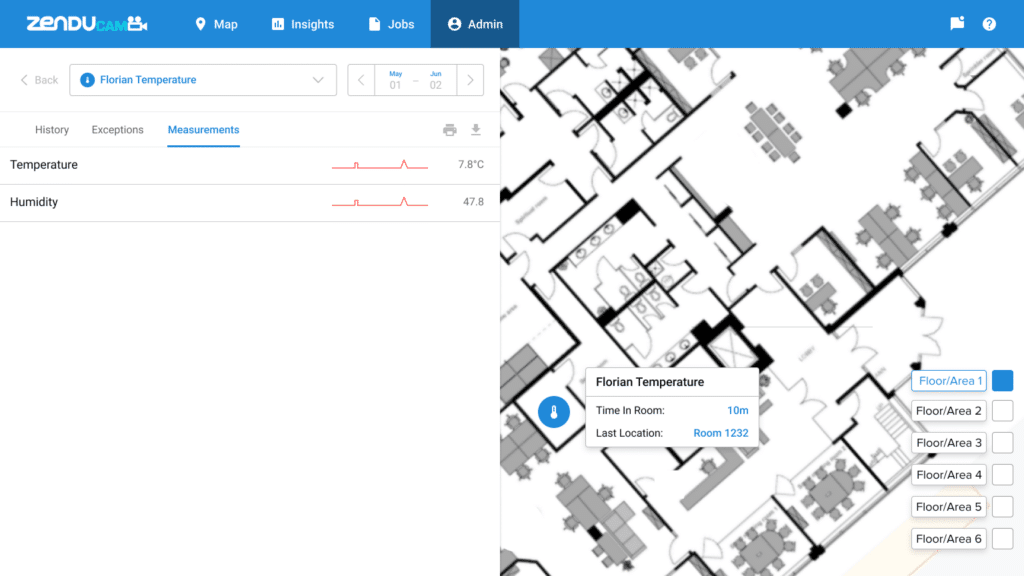Screen dimensions: 1024x576
Task: Toggle the Floor/Area 1 checkbox
Action: tap(1002, 381)
